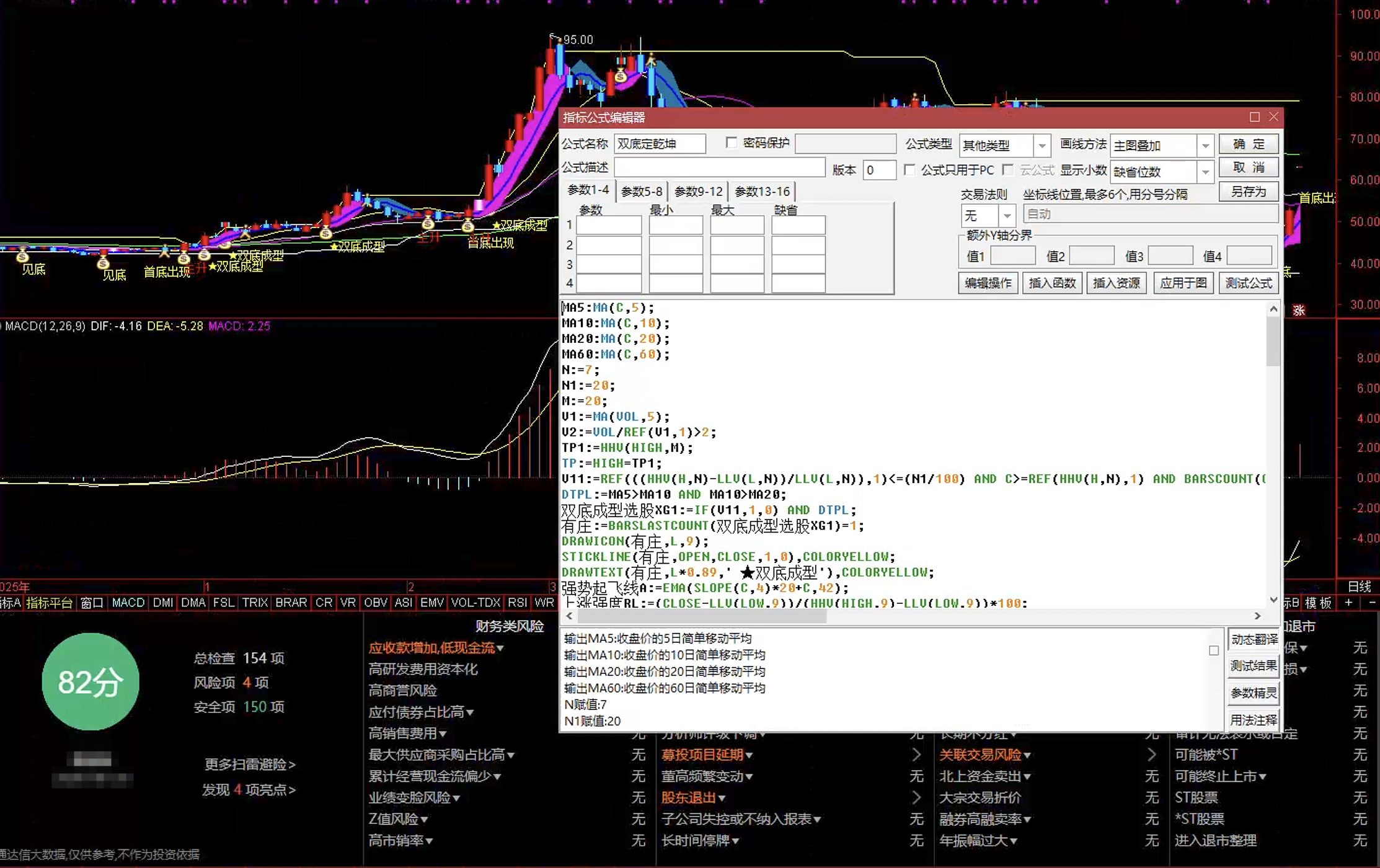Screen dimensions: 1380x868
Task: Select the OBV indicator tab
Action: [376, 603]
